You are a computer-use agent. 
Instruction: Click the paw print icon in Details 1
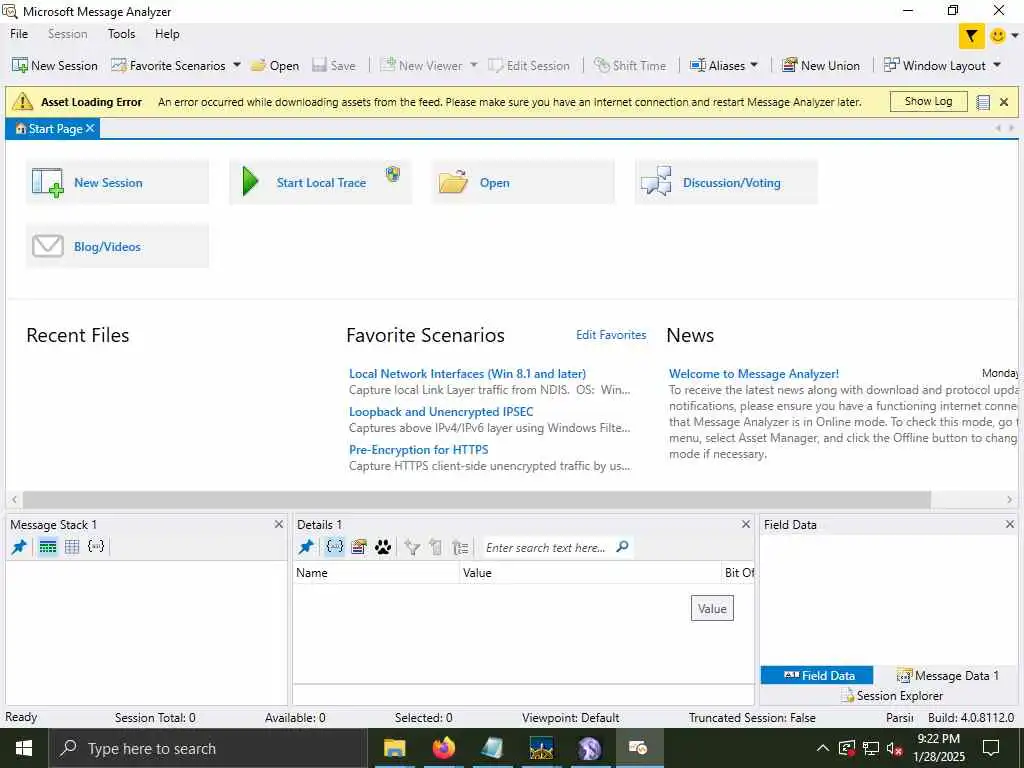[x=383, y=547]
